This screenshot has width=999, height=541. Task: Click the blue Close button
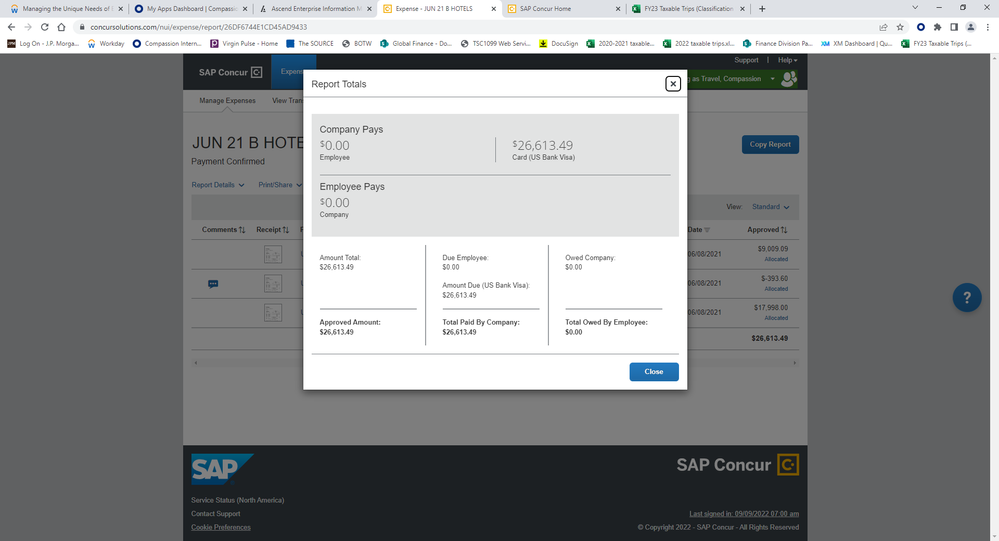[x=654, y=371]
